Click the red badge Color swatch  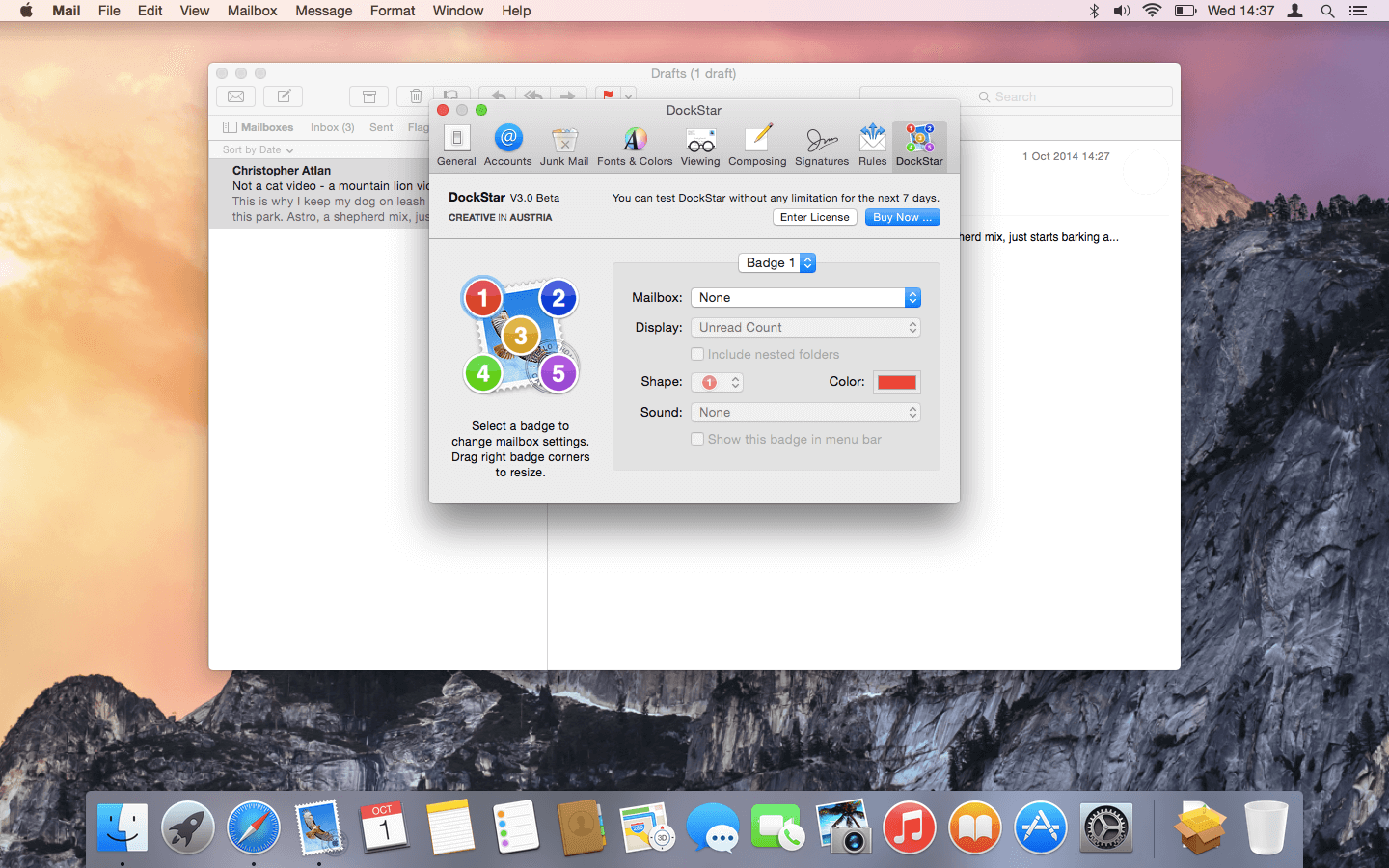tap(897, 382)
